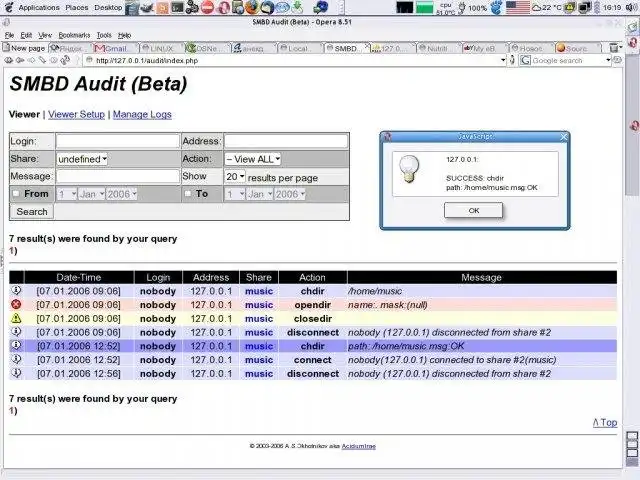Click the New page button
This screenshot has width=640, height=480.
[24, 48]
